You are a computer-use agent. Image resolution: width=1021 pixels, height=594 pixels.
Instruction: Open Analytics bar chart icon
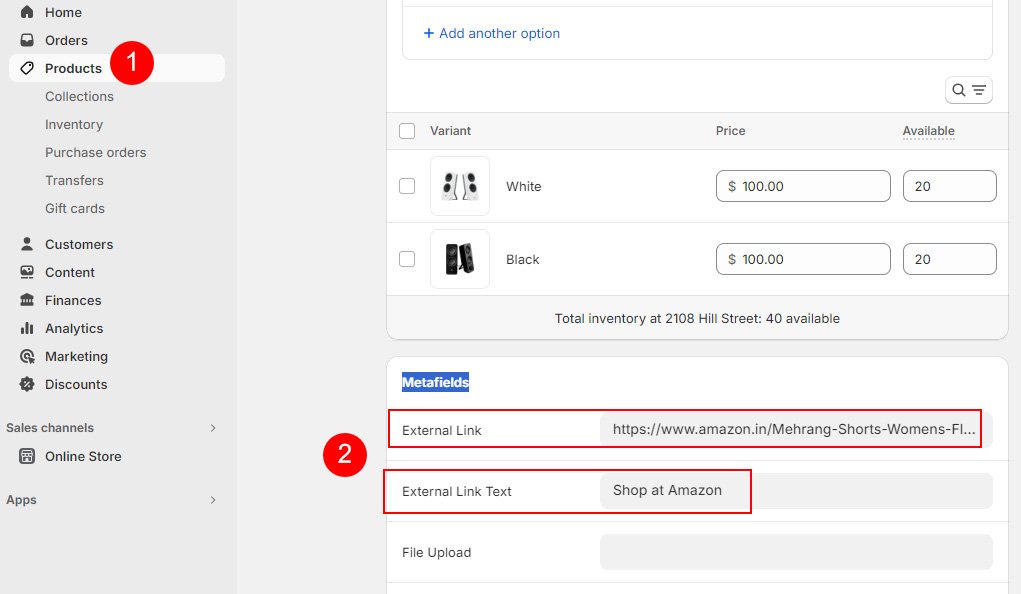point(27,328)
